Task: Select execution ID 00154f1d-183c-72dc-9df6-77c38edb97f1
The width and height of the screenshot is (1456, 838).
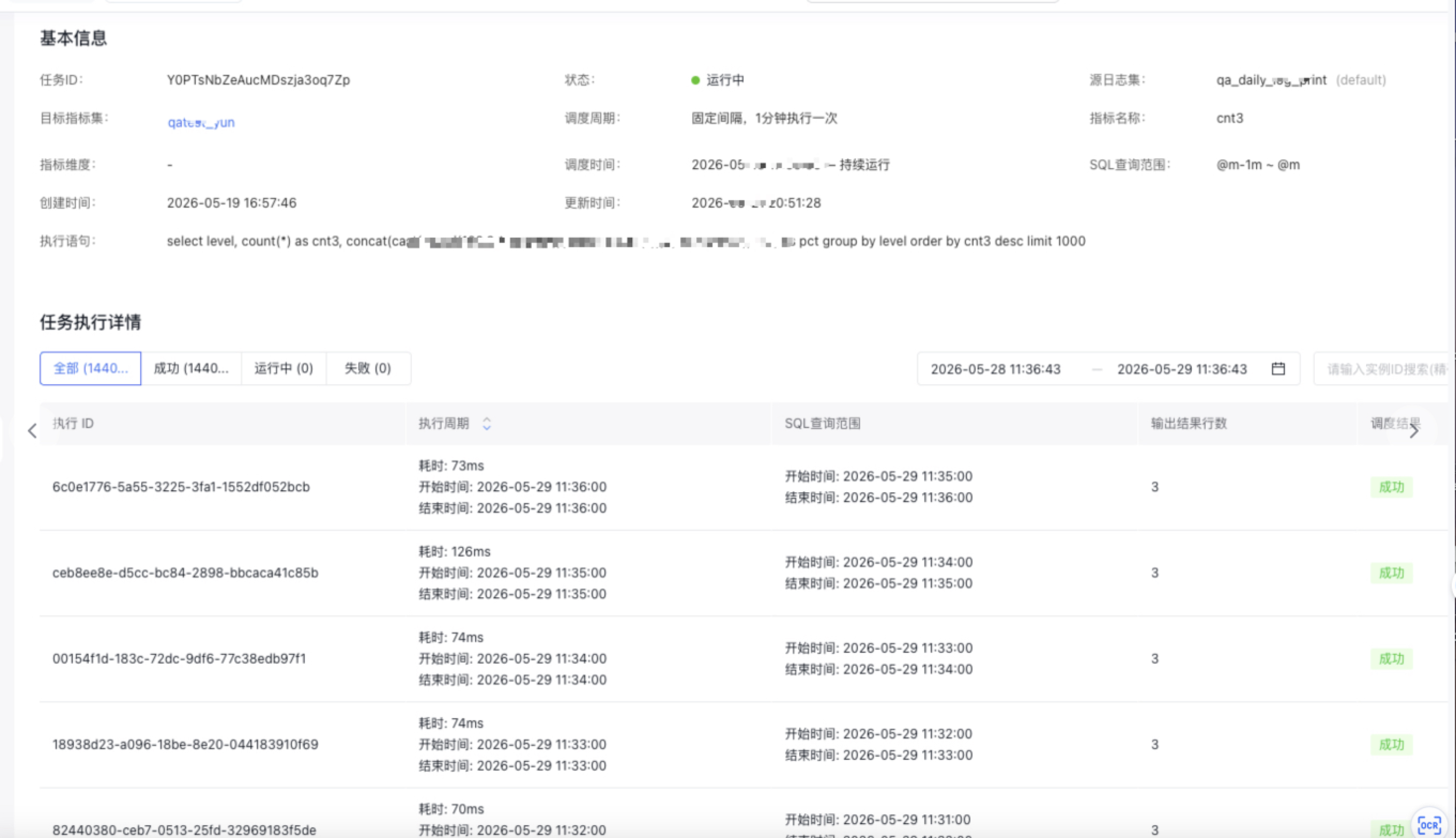Action: pyautogui.click(x=179, y=658)
